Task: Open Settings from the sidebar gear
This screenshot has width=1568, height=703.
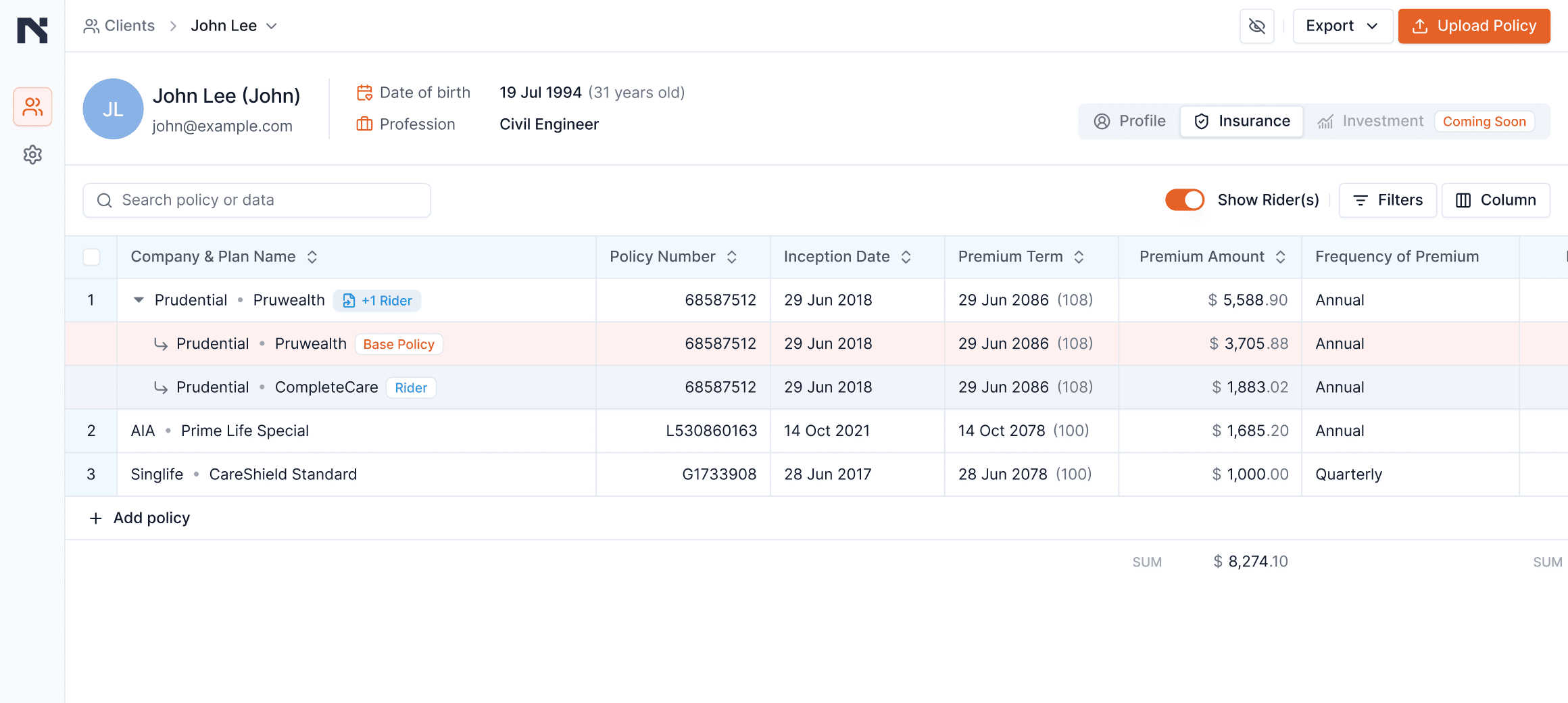Action: tap(32, 155)
